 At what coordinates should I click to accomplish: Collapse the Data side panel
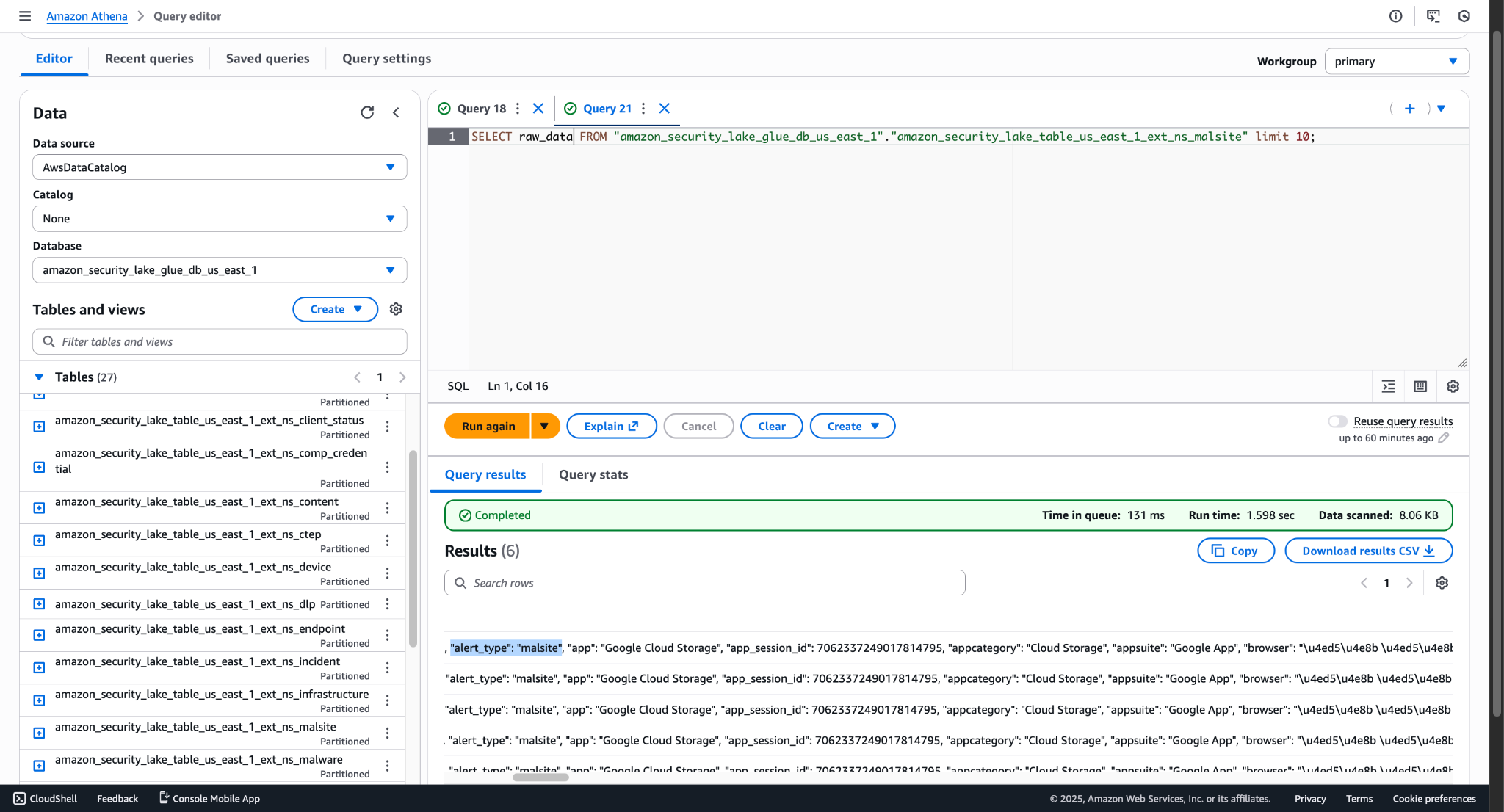396,112
